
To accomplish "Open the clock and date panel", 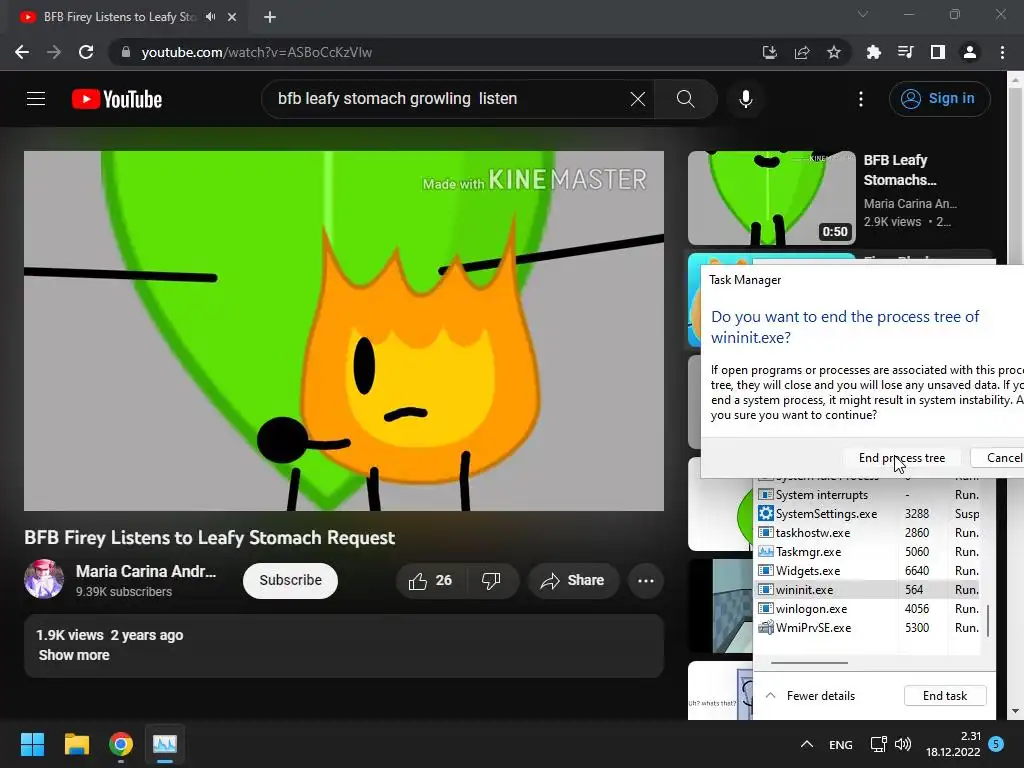I will pos(953,744).
